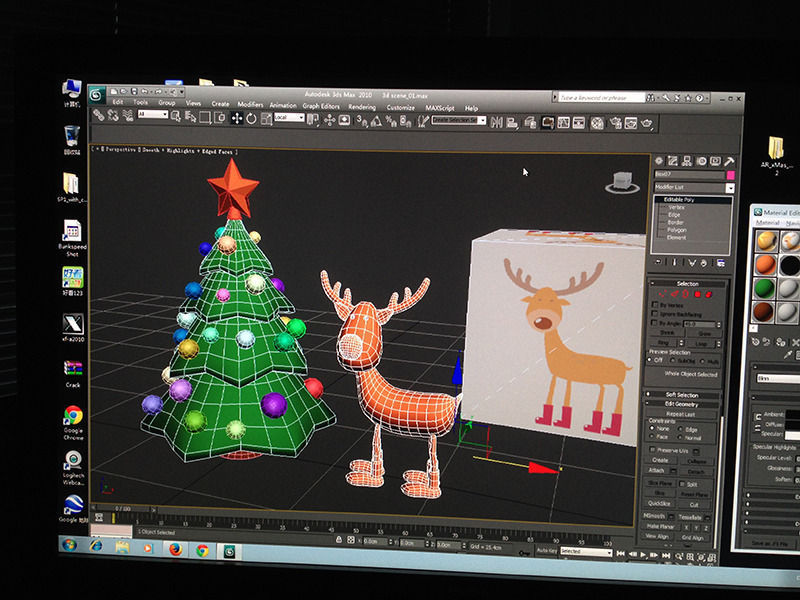The image size is (800, 600).
Task: Enable the Split checkbox
Action: 683,483
